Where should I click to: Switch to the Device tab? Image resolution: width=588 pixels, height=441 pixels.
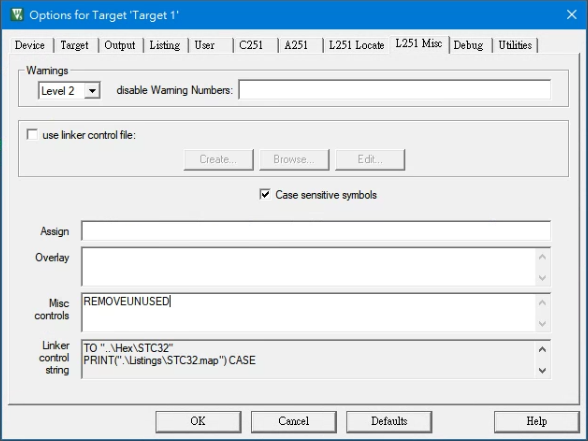[x=30, y=45]
